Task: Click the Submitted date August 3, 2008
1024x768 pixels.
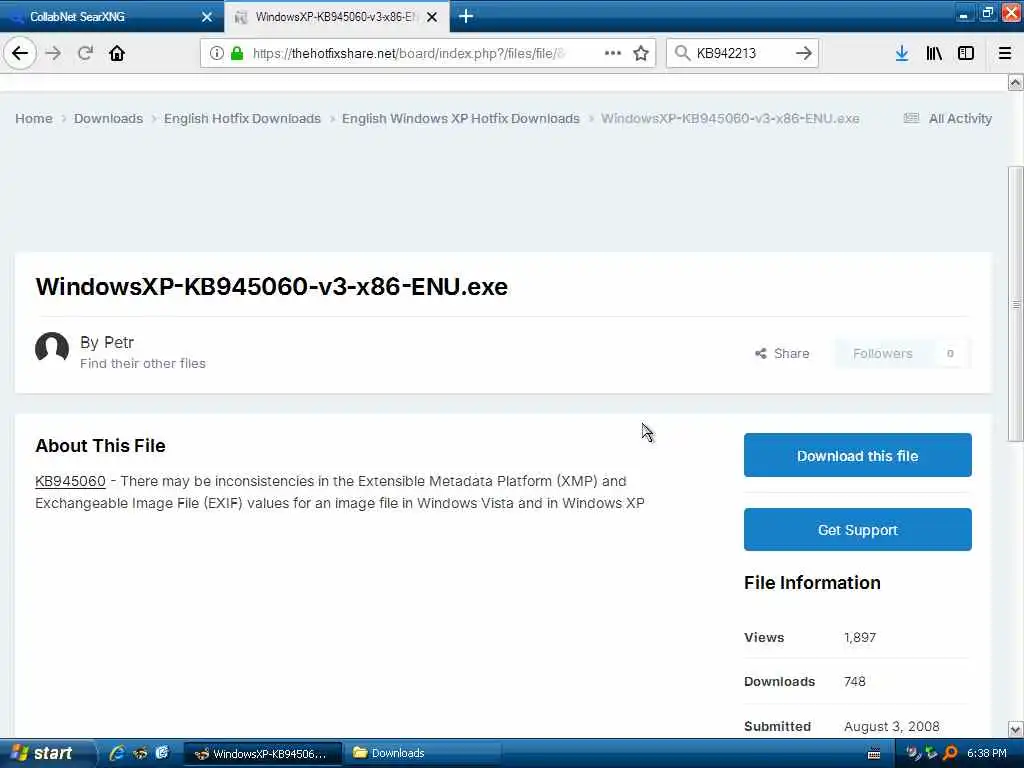Action: pyautogui.click(x=891, y=726)
